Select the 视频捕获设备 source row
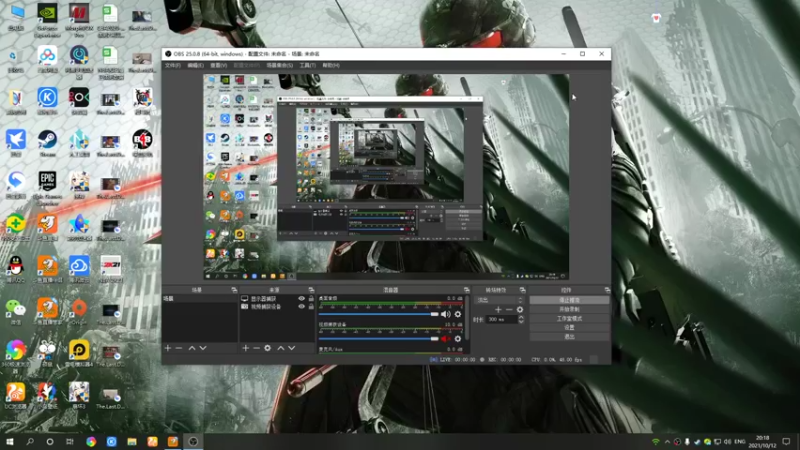The height and width of the screenshot is (450, 800). coord(277,307)
